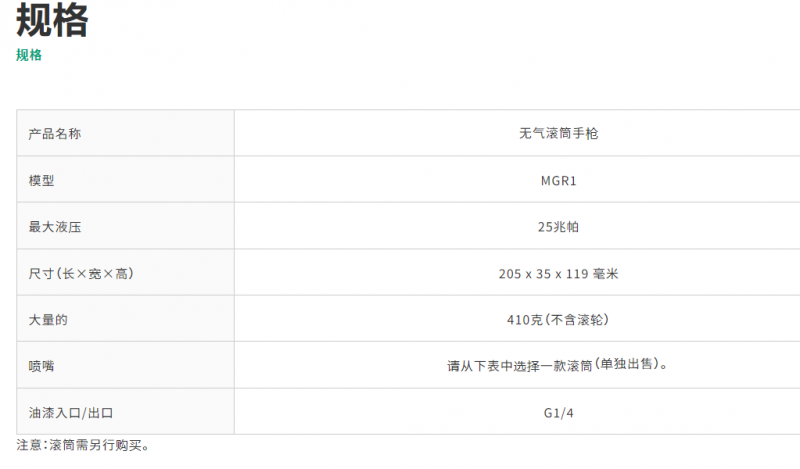Select the 请从下表中选择一款滚筒 nozzle text

[x=519, y=366]
